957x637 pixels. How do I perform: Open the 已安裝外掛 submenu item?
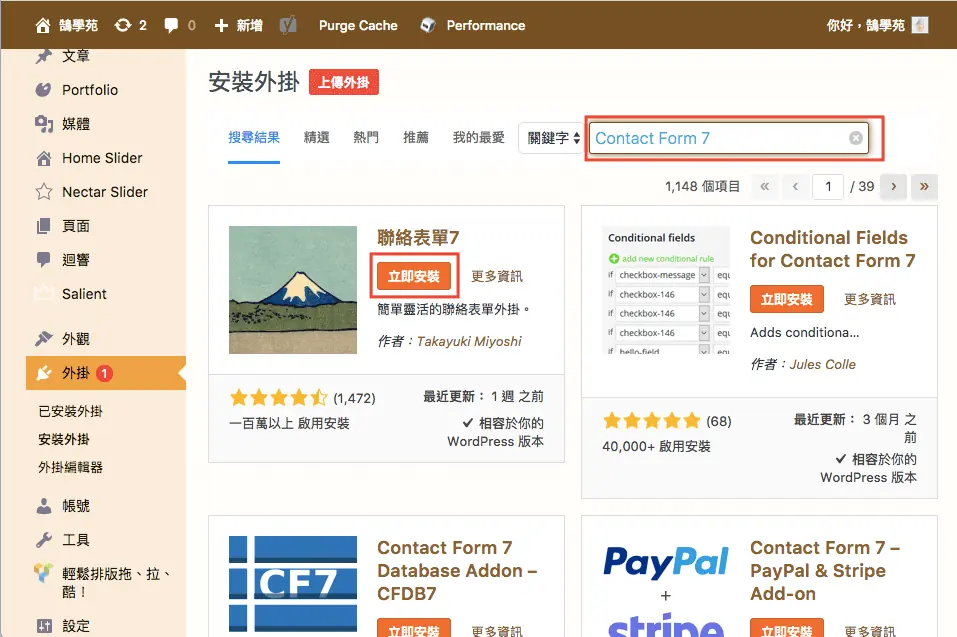(x=70, y=411)
